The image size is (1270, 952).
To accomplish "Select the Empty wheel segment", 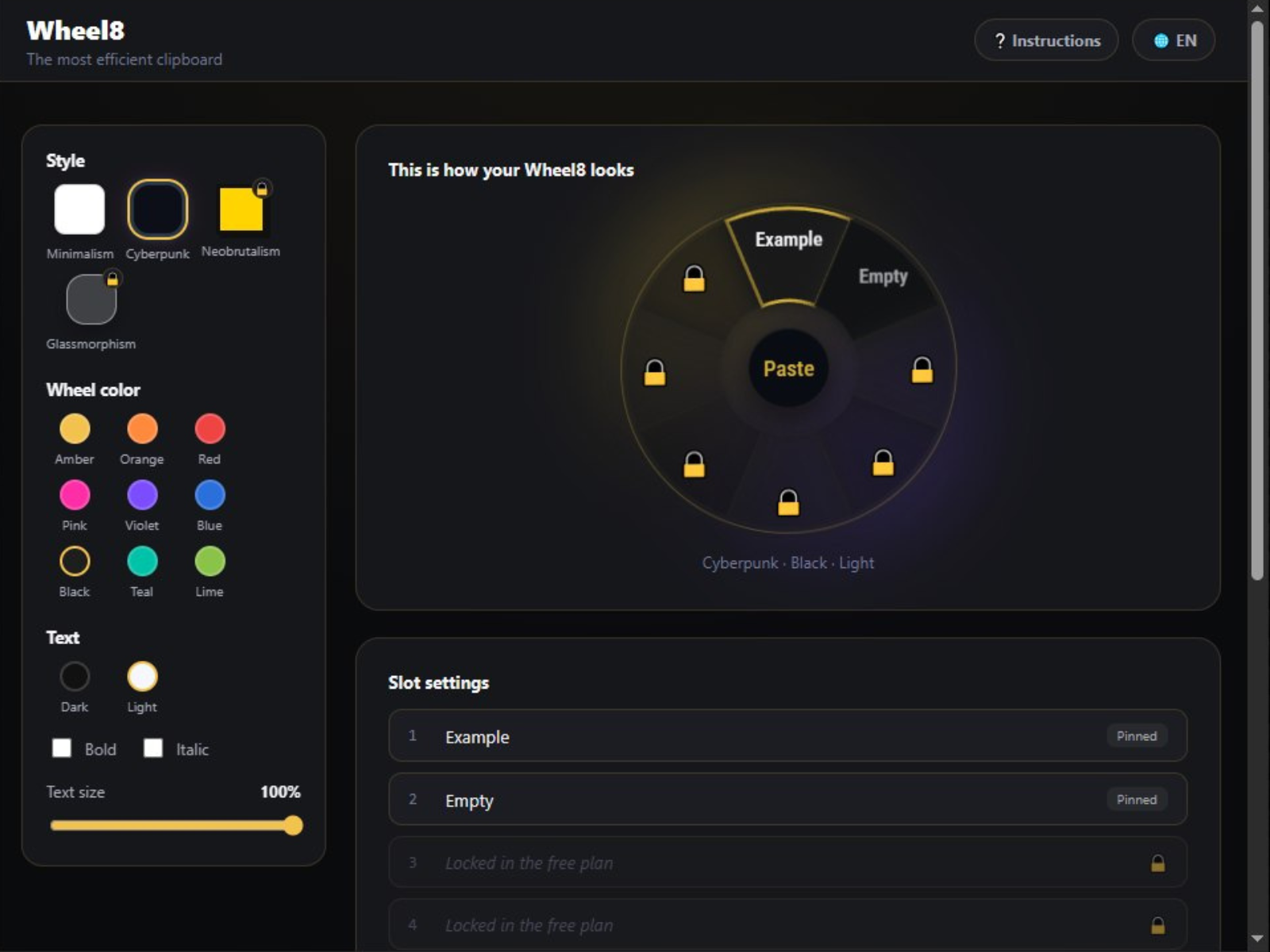I will pos(883,276).
